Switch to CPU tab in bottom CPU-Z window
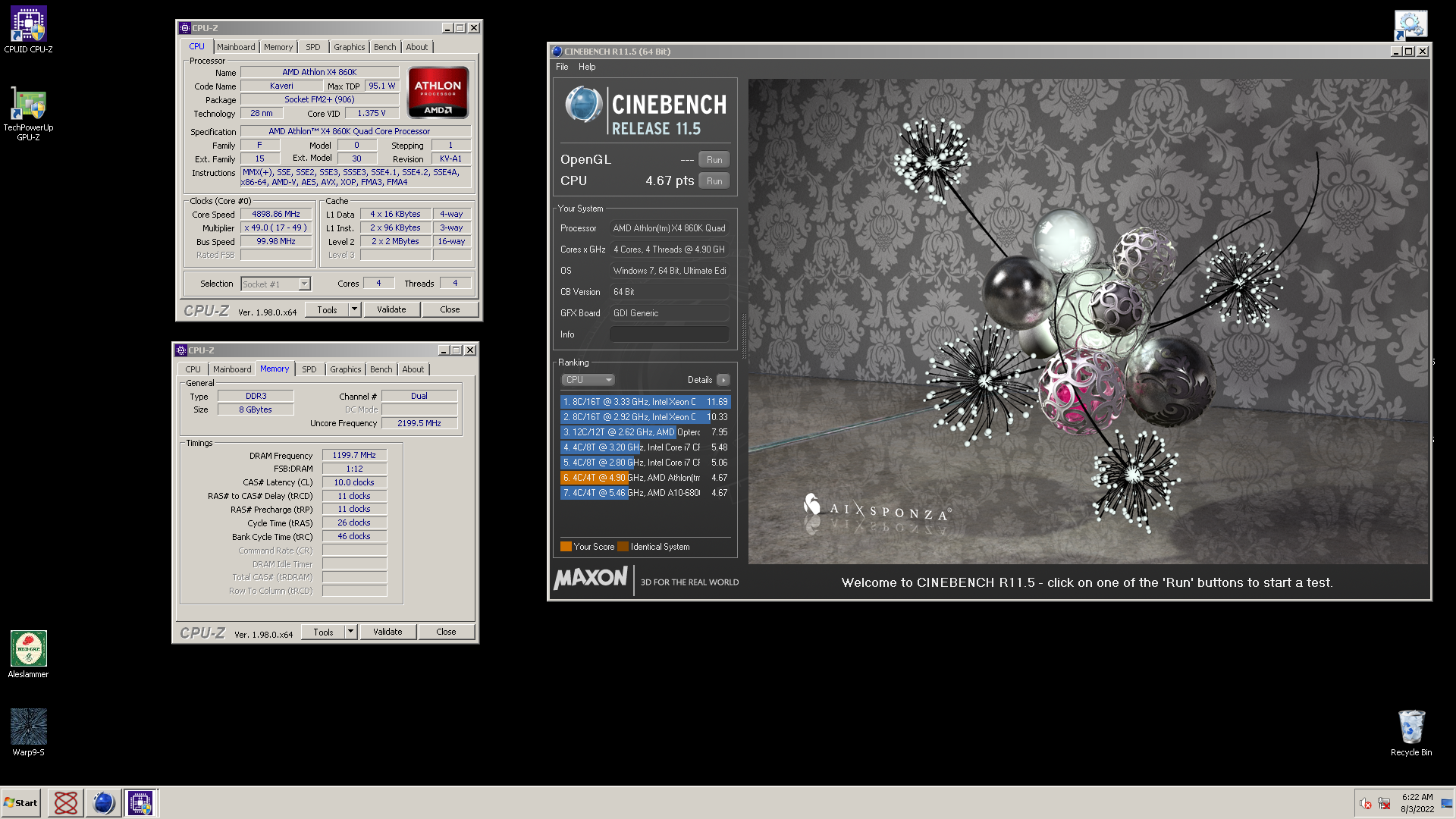The image size is (1456, 819). tap(193, 369)
